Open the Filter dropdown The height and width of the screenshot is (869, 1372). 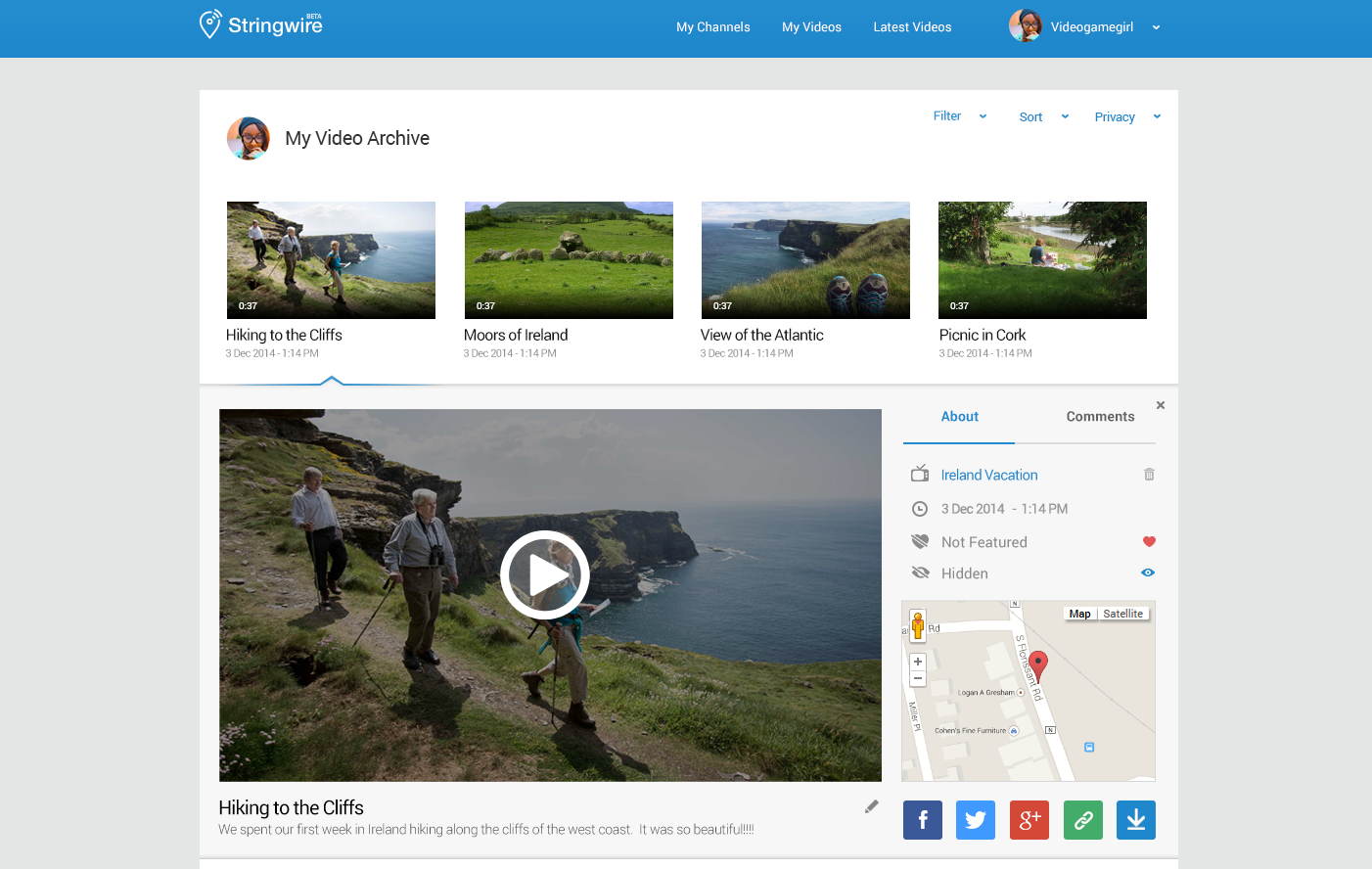[x=959, y=116]
